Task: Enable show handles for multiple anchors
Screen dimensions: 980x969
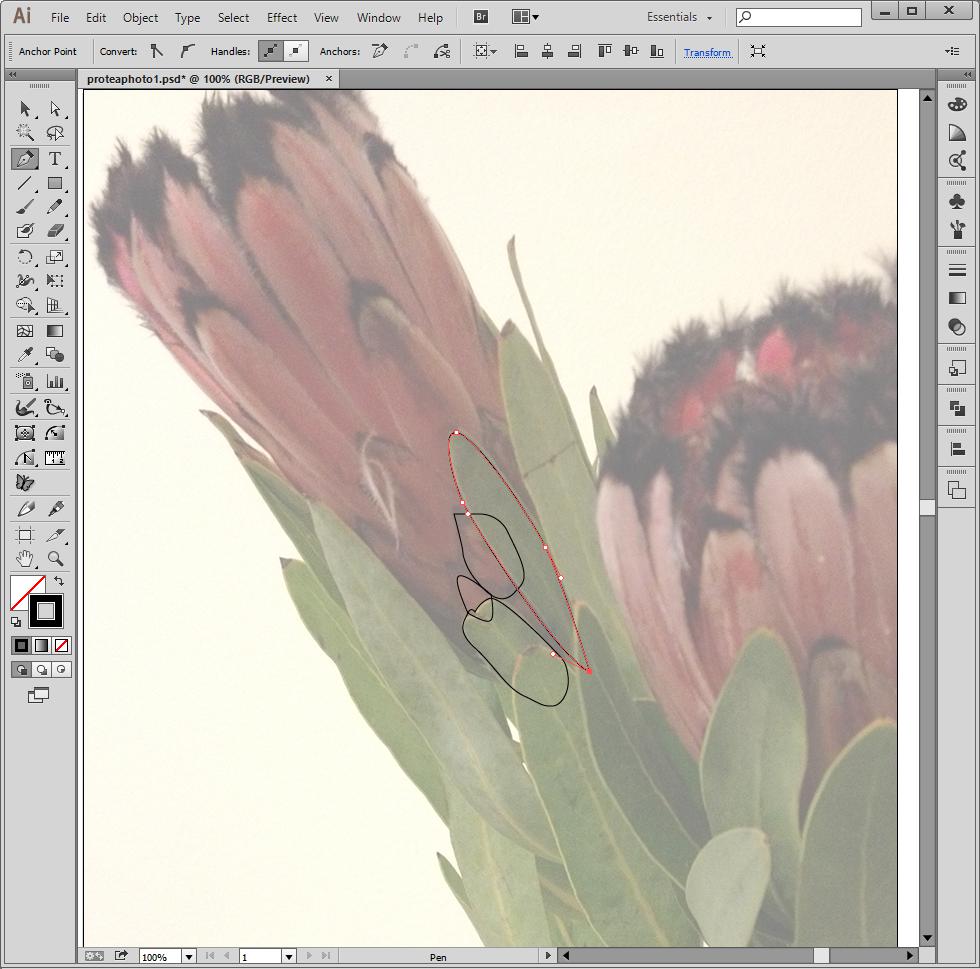Action: pyautogui.click(x=271, y=51)
